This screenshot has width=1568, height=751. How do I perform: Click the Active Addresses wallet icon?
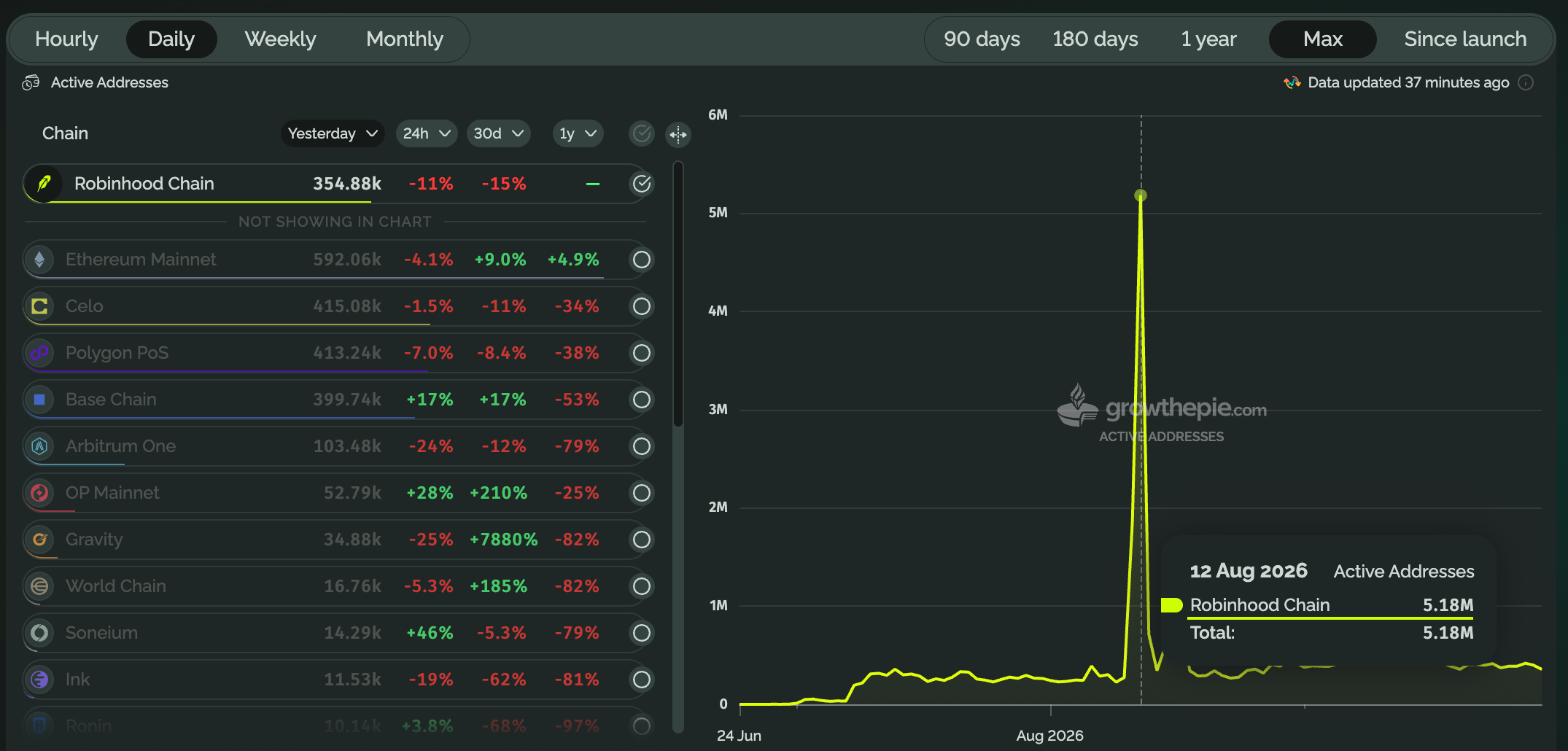tap(31, 82)
